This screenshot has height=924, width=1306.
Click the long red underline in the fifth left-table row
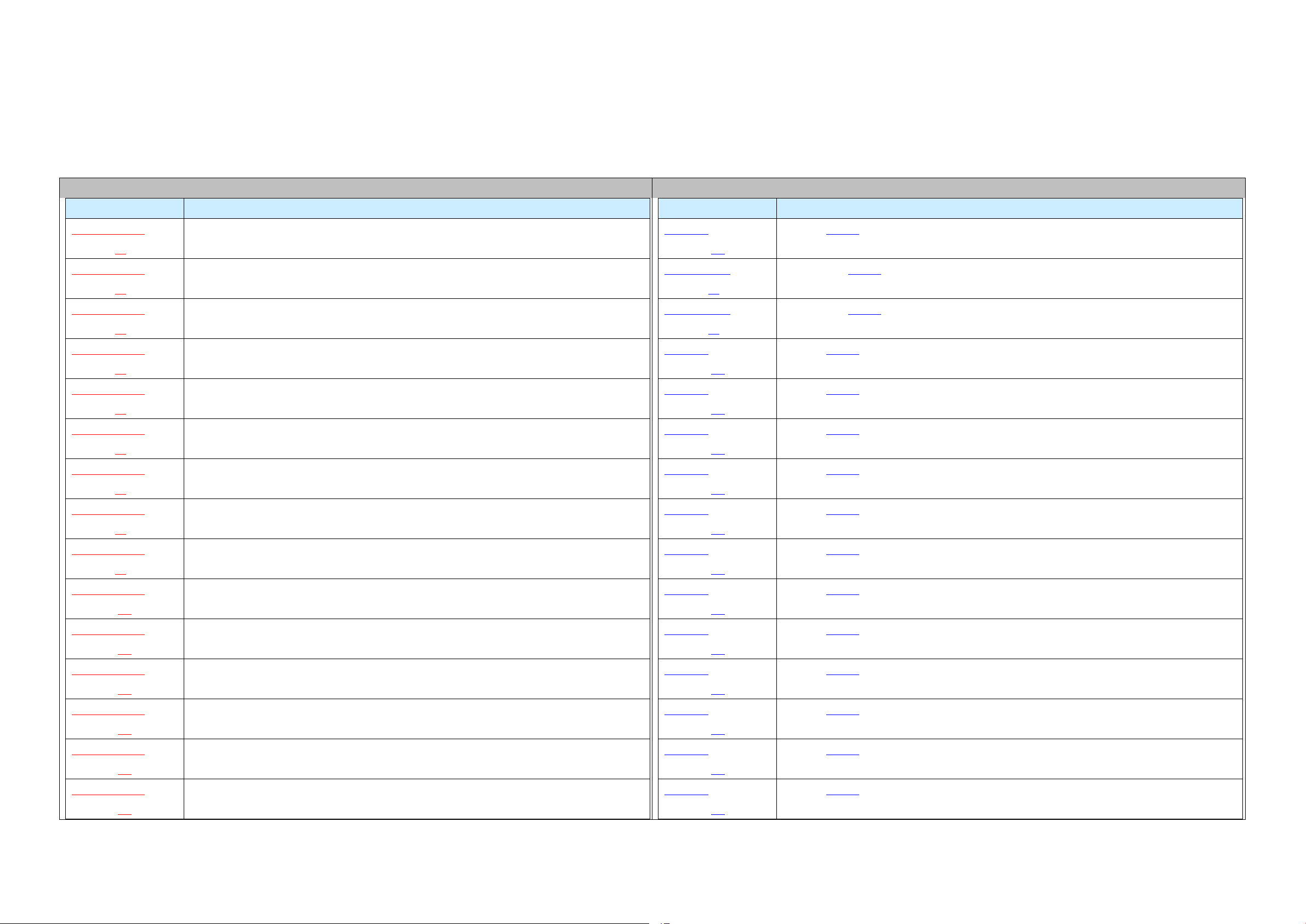click(x=108, y=394)
